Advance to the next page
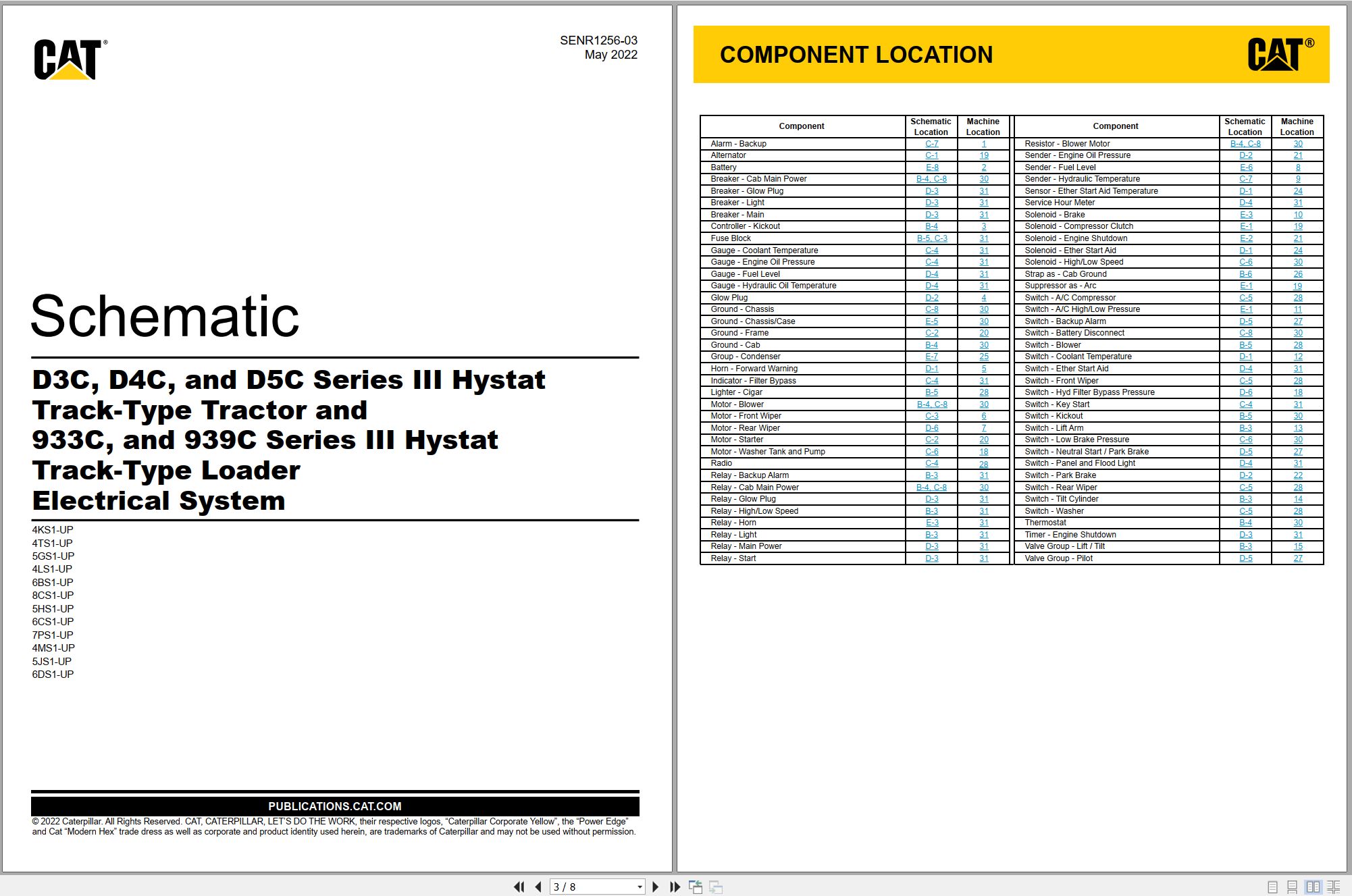The width and height of the screenshot is (1352, 896). 655,887
